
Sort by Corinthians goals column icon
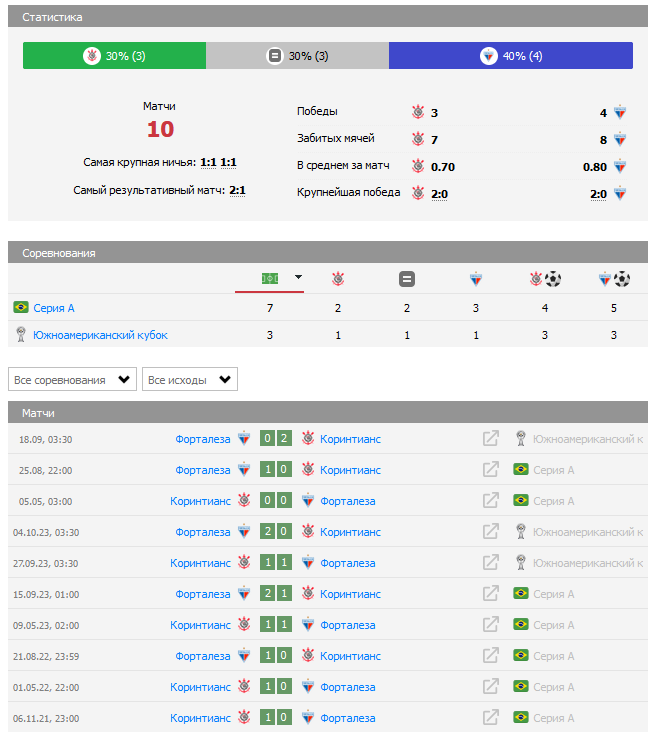pos(545,279)
